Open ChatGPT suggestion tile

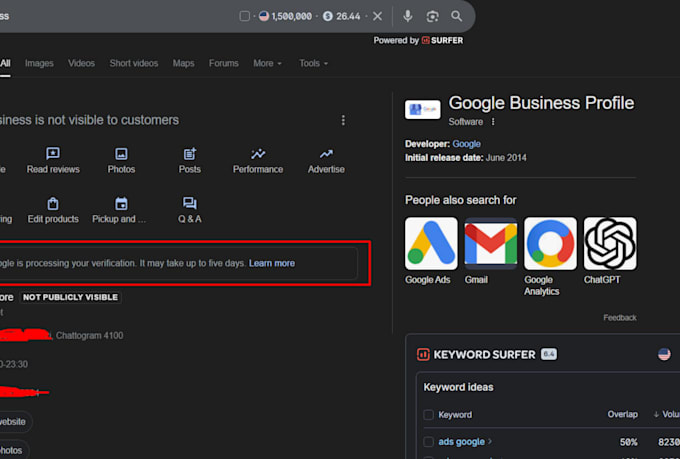(610, 243)
